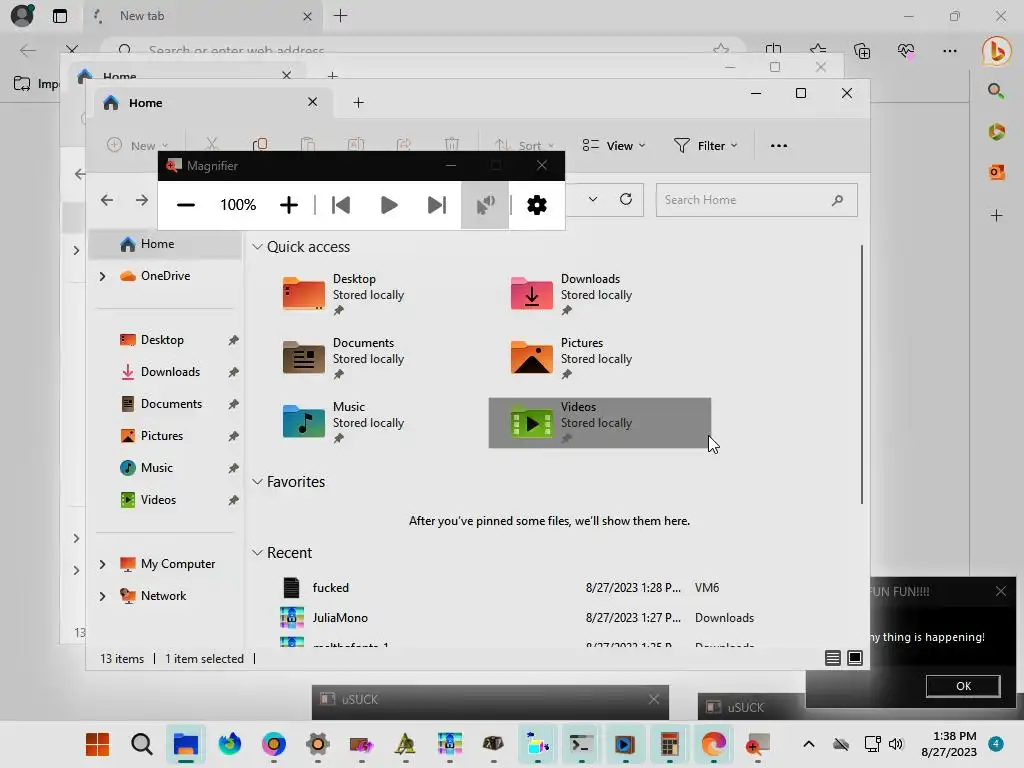Open the See more options ellipsis menu

click(778, 146)
